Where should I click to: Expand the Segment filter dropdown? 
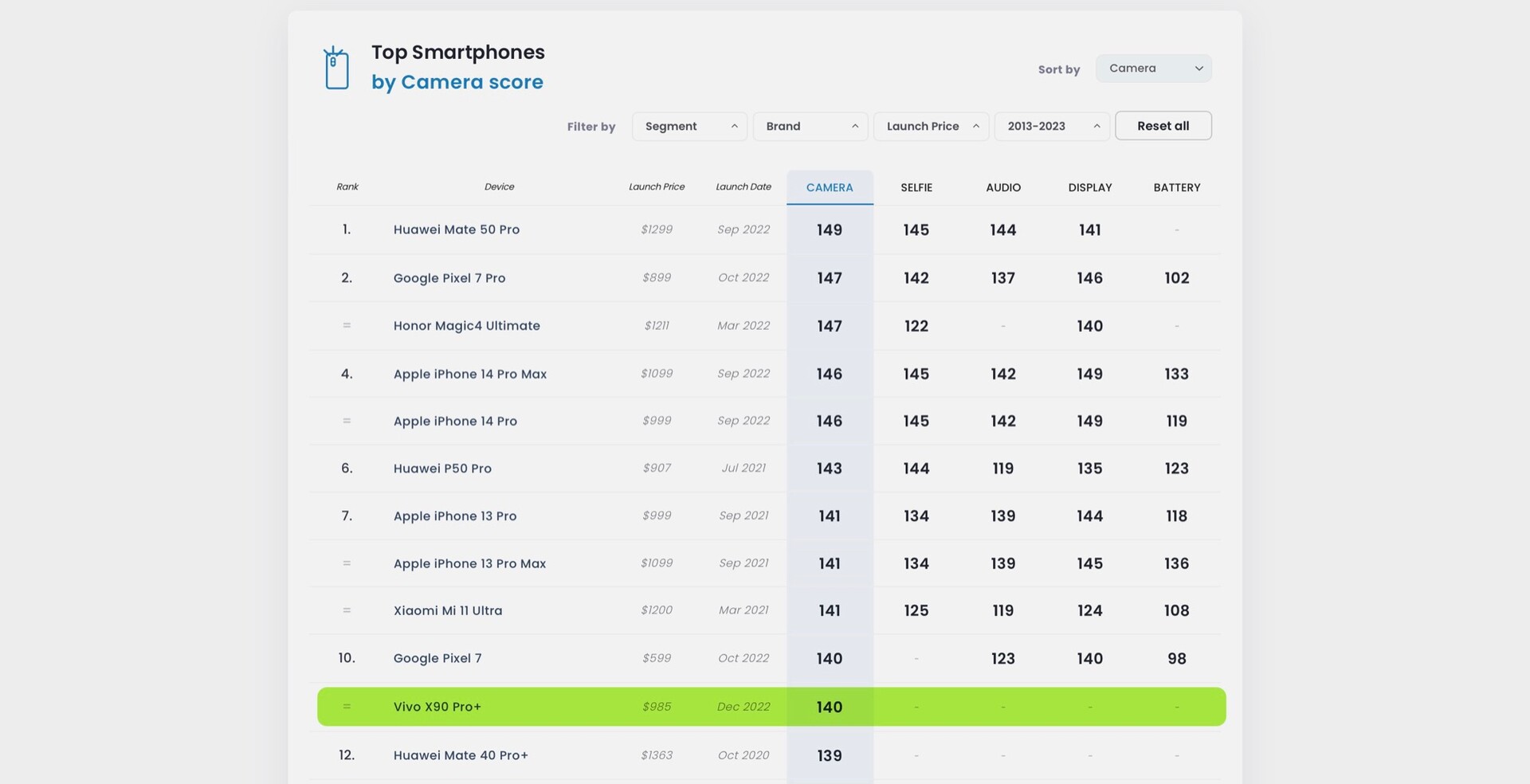pyautogui.click(x=689, y=126)
